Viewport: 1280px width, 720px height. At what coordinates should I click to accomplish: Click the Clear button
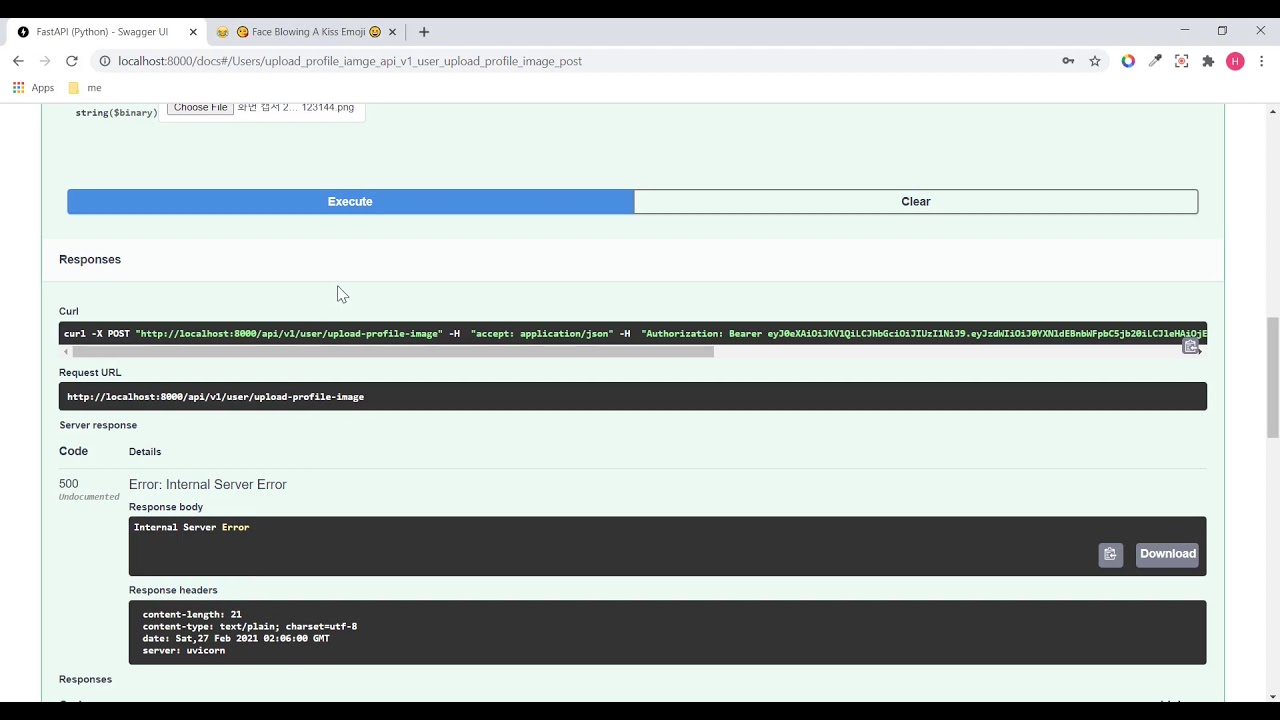click(x=916, y=202)
